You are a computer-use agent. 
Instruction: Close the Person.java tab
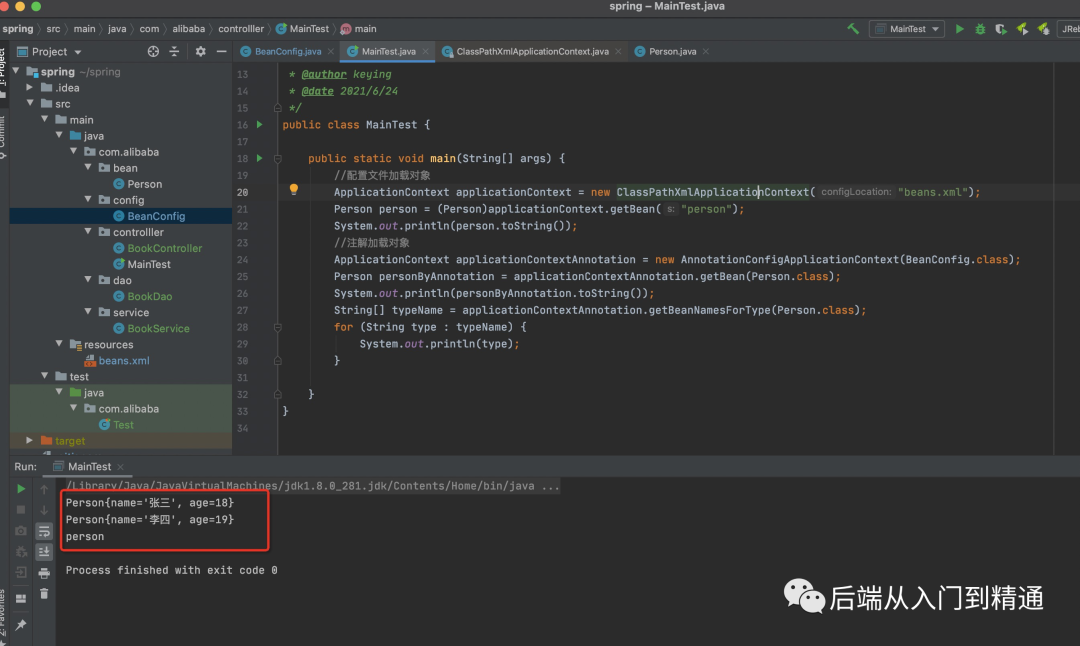click(706, 52)
